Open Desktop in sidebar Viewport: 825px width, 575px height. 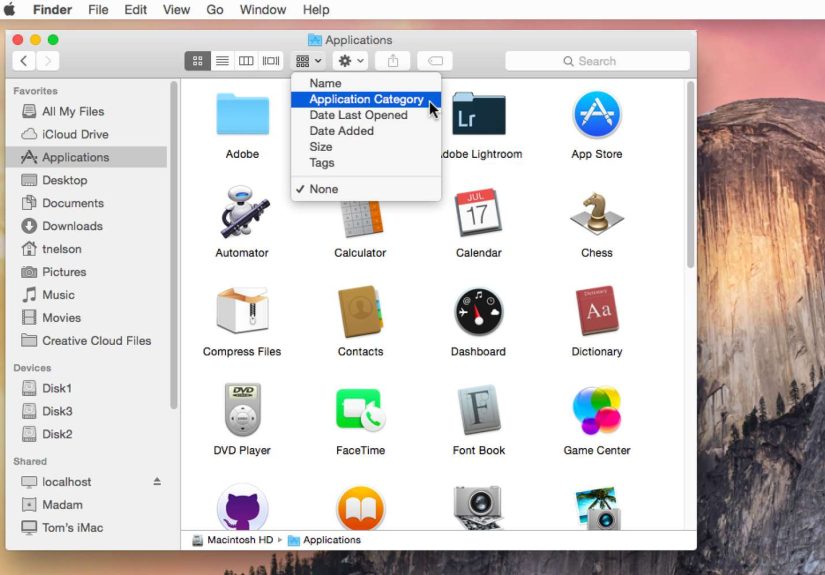tap(87, 180)
